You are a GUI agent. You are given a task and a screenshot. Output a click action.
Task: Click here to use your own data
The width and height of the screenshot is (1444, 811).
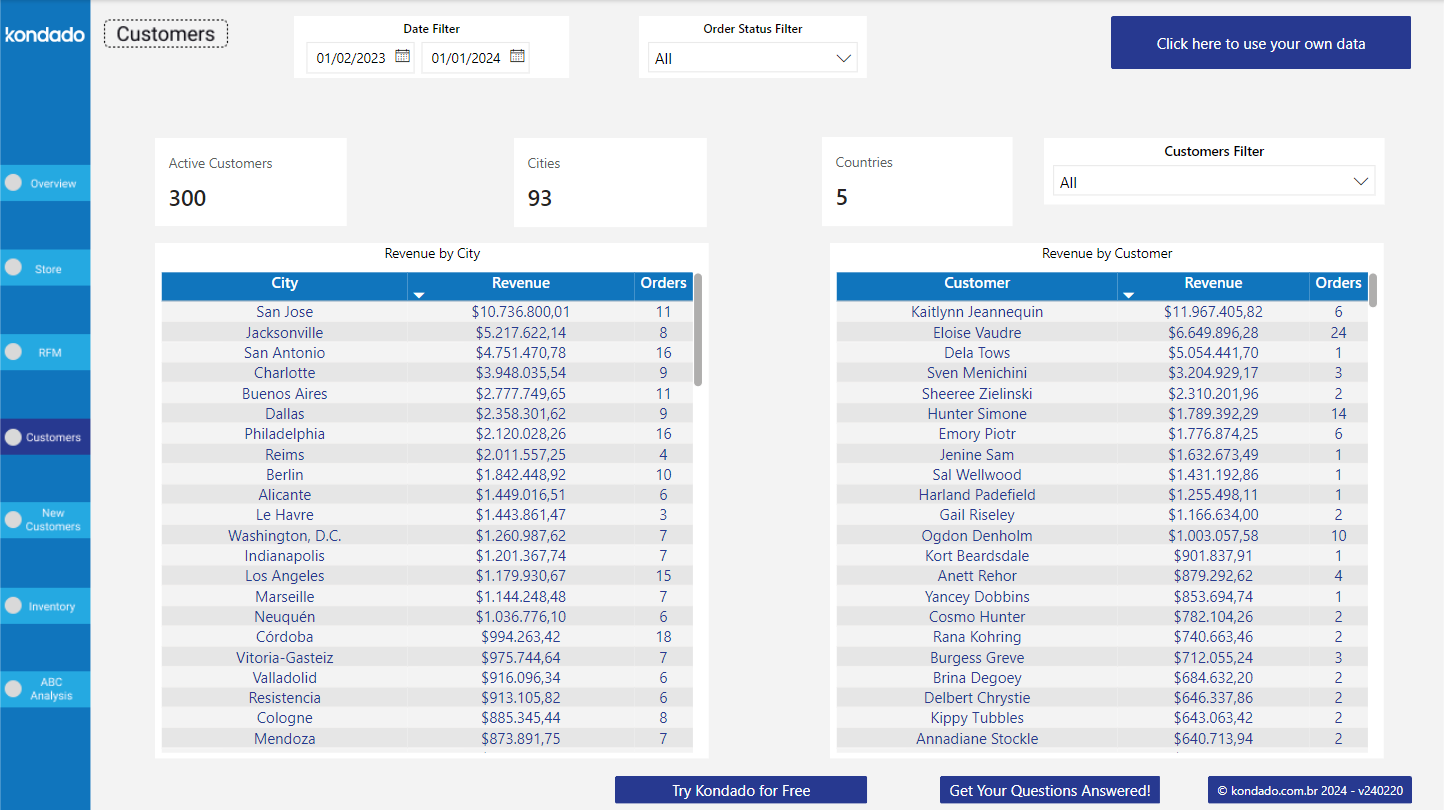pyautogui.click(x=1260, y=43)
